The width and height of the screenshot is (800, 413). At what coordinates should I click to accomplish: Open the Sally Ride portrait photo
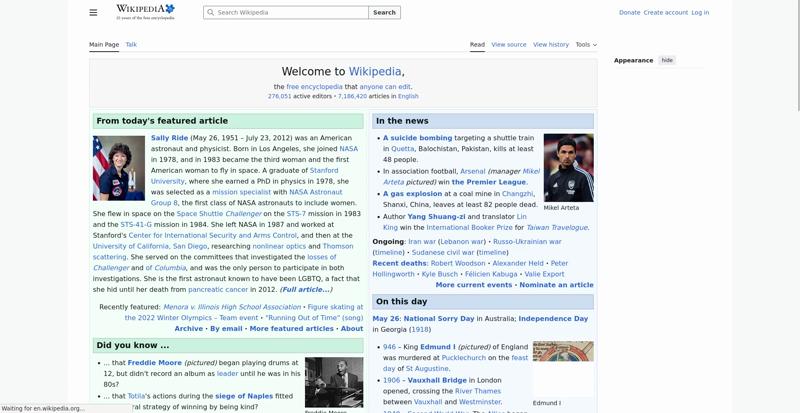119,168
